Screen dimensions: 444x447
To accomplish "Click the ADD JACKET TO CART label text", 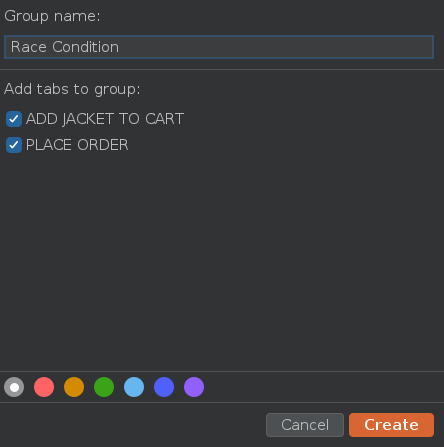I will pyautogui.click(x=105, y=119).
